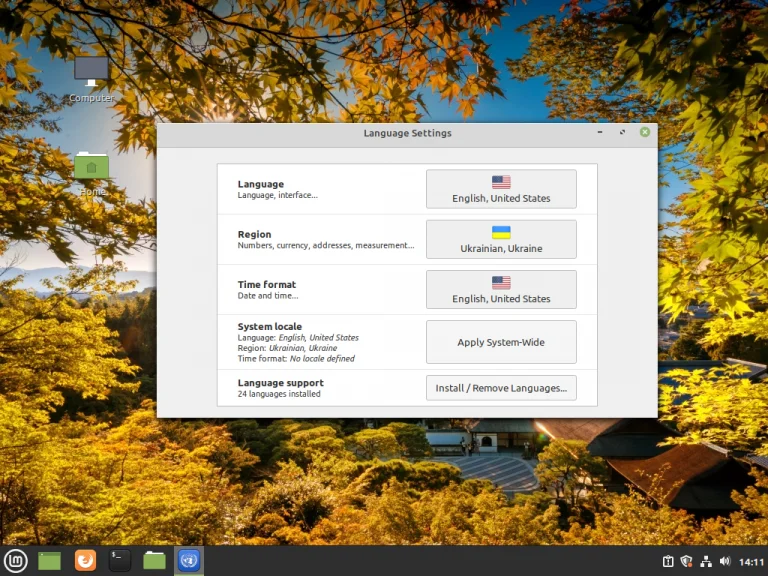768x576 pixels.
Task: Open the Terminal from the taskbar
Action: click(120, 561)
